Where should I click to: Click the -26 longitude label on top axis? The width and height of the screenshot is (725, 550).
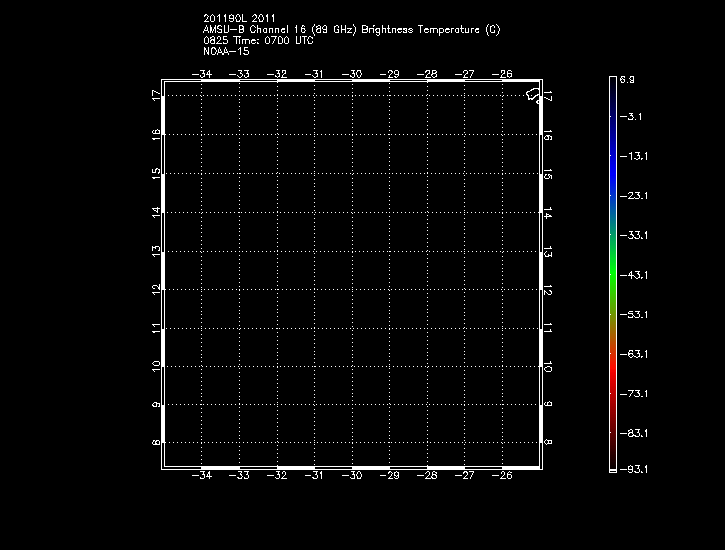click(x=502, y=74)
